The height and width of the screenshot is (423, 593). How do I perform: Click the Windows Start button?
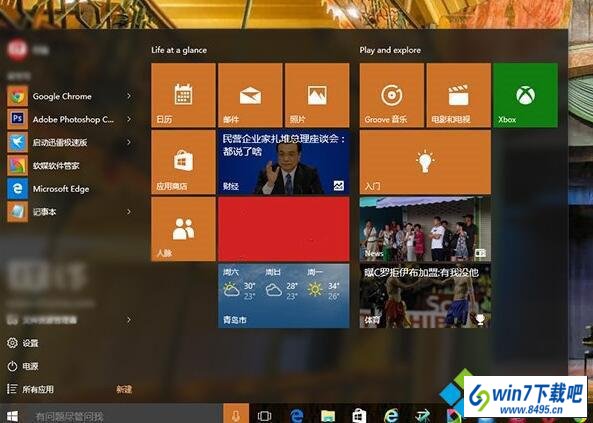point(12,416)
